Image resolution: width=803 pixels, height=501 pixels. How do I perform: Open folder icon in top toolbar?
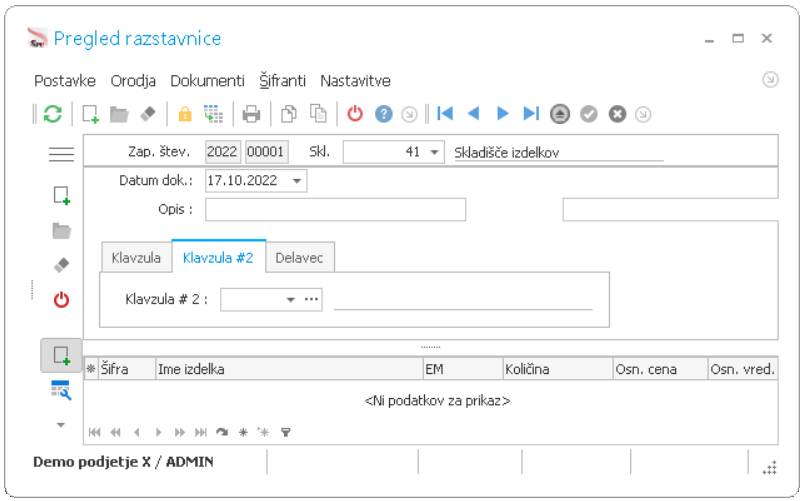pyautogui.click(x=119, y=114)
